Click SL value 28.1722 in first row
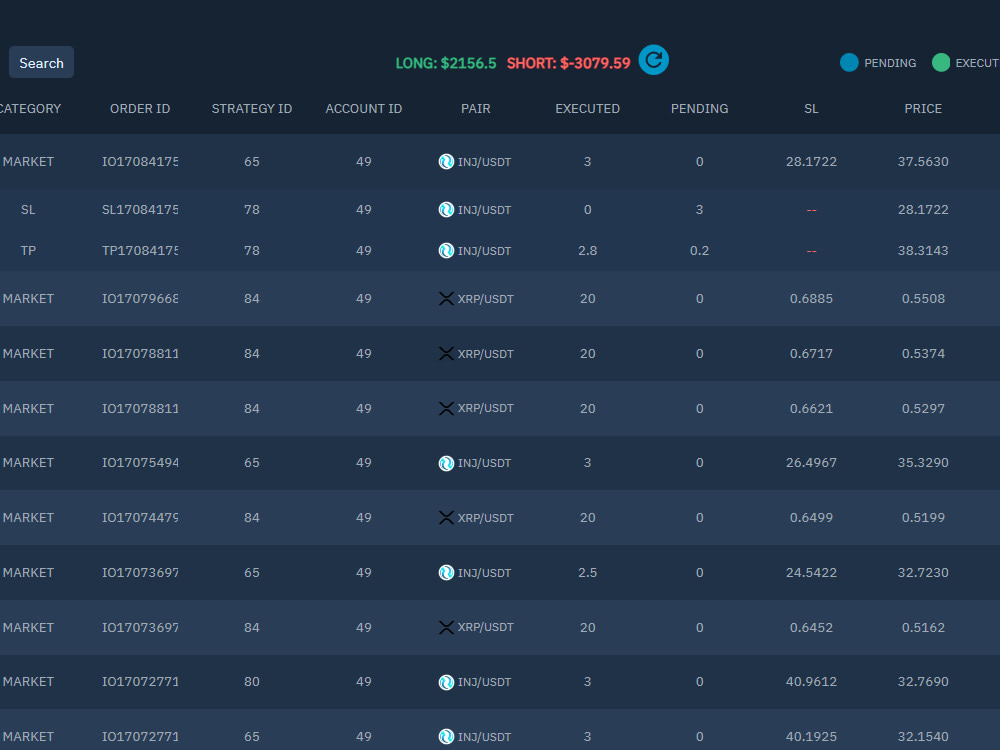The height and width of the screenshot is (750, 1000). [811, 161]
